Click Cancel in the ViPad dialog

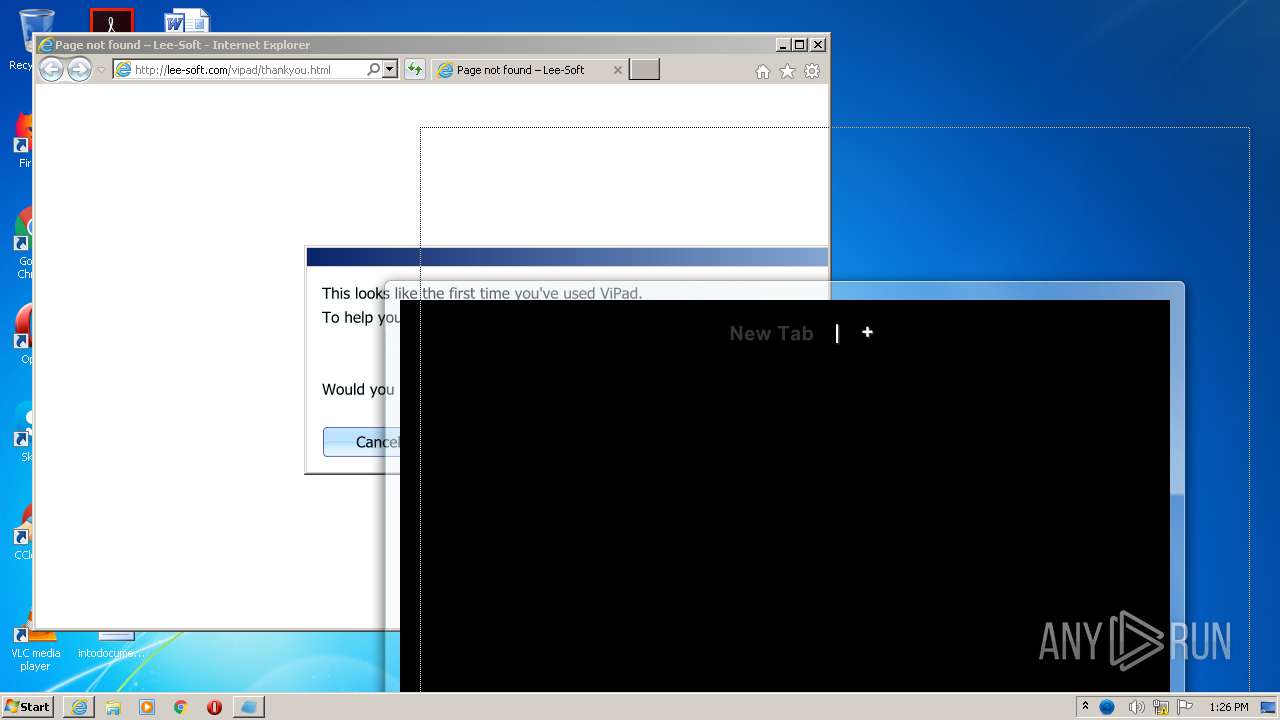(361, 442)
